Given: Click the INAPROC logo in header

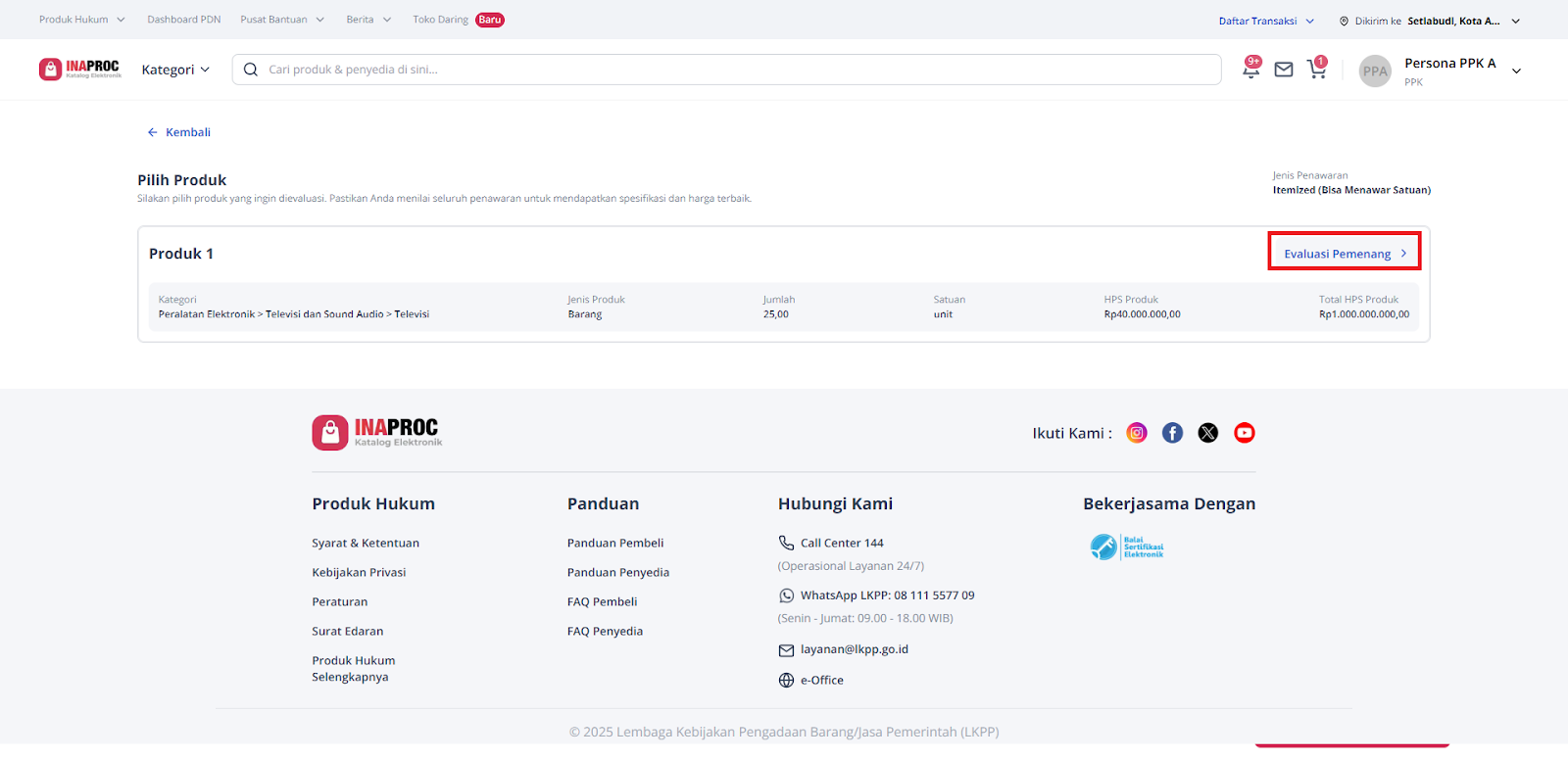Looking at the screenshot, I should 80,69.
